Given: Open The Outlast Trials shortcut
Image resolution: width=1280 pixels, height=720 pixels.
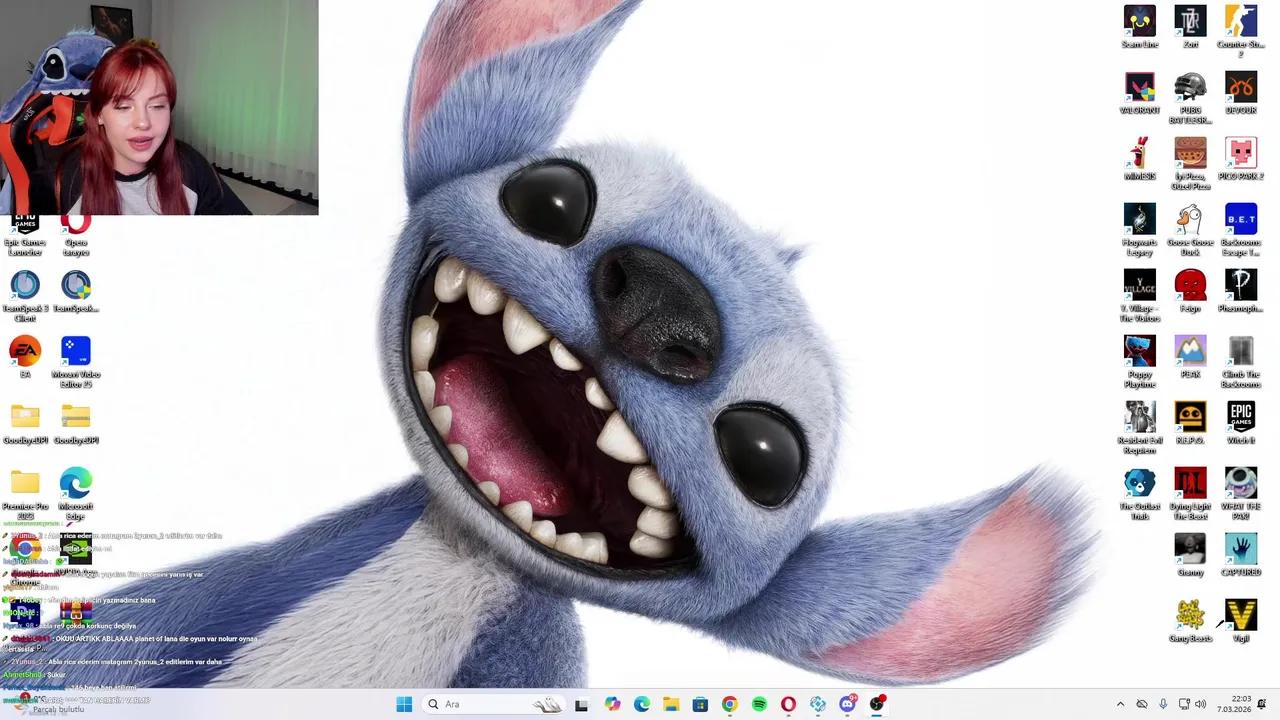Looking at the screenshot, I should pos(1139,493).
